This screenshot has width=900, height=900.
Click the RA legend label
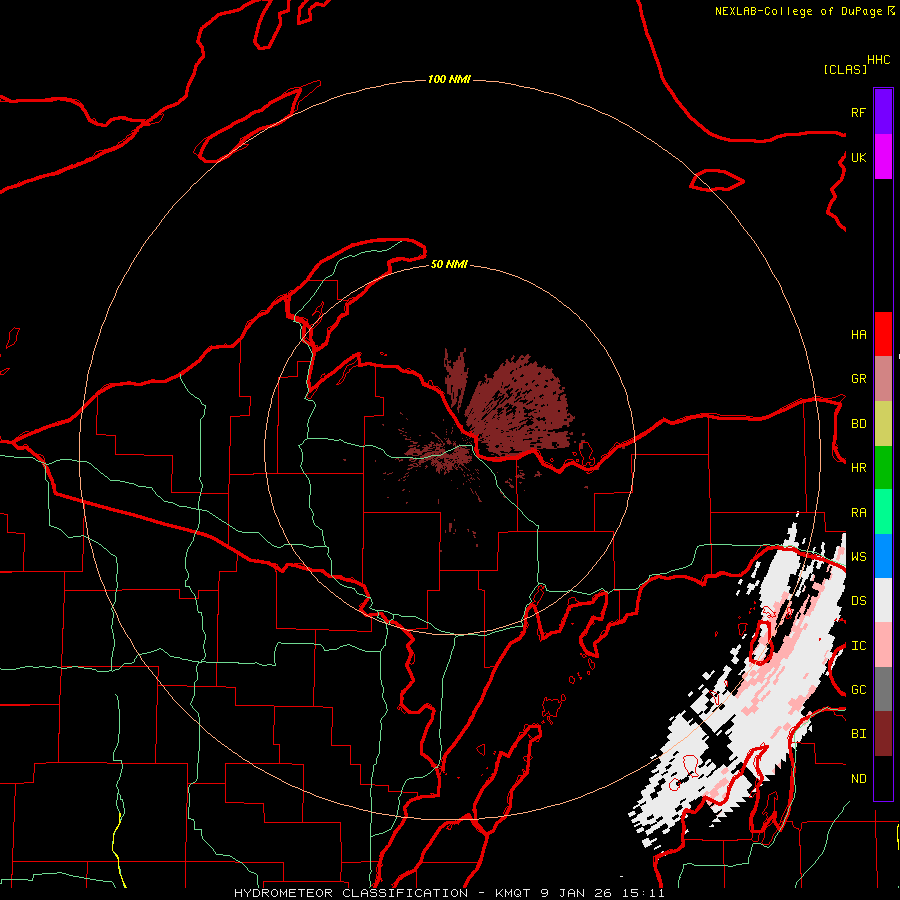tap(858, 513)
